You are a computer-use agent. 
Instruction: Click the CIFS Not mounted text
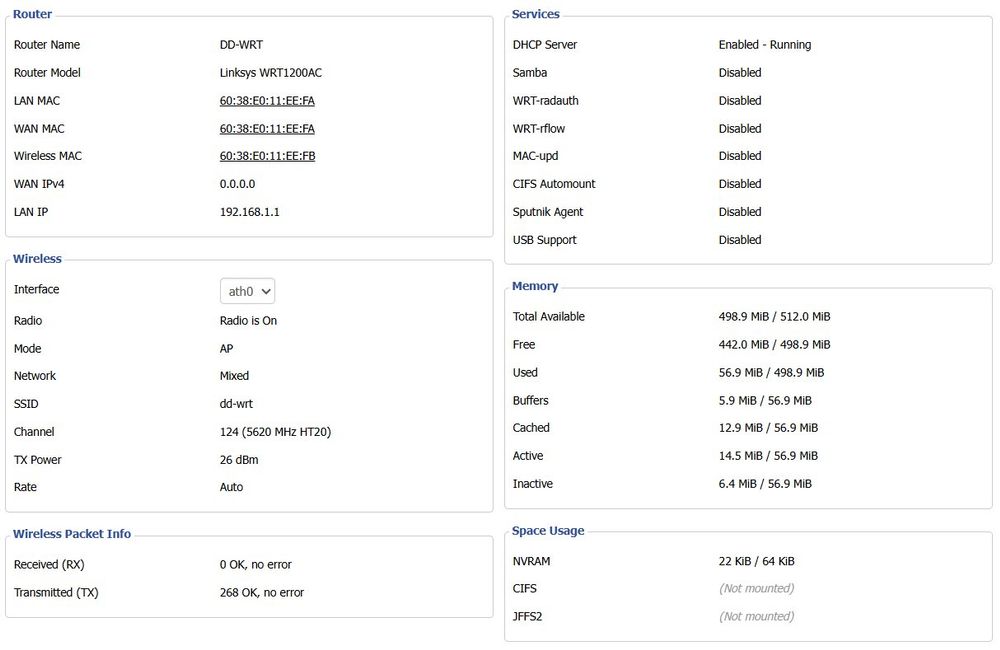[757, 588]
